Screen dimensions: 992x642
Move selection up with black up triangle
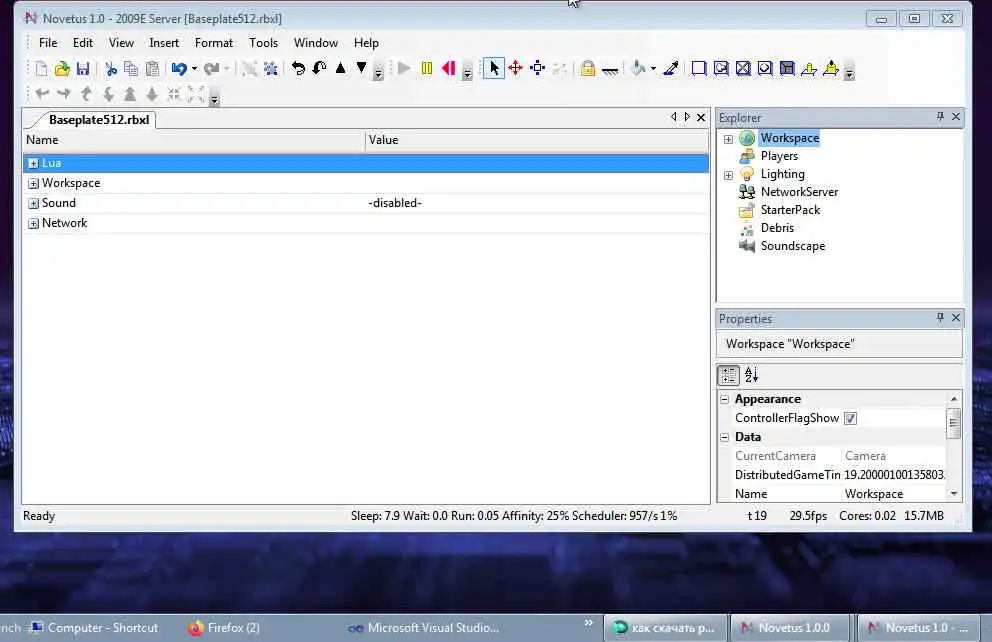(x=340, y=68)
